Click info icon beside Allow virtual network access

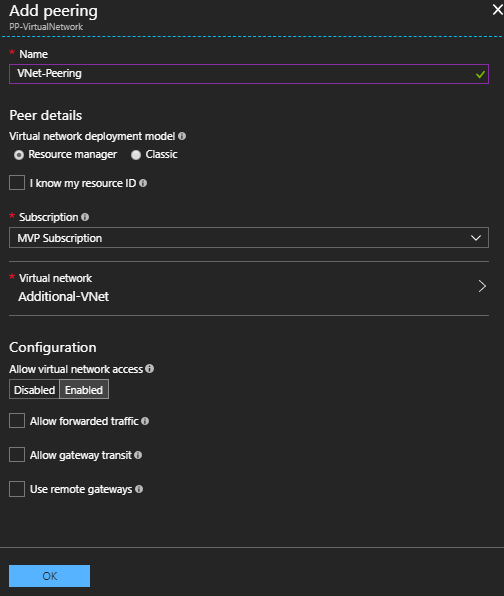click(x=150, y=369)
